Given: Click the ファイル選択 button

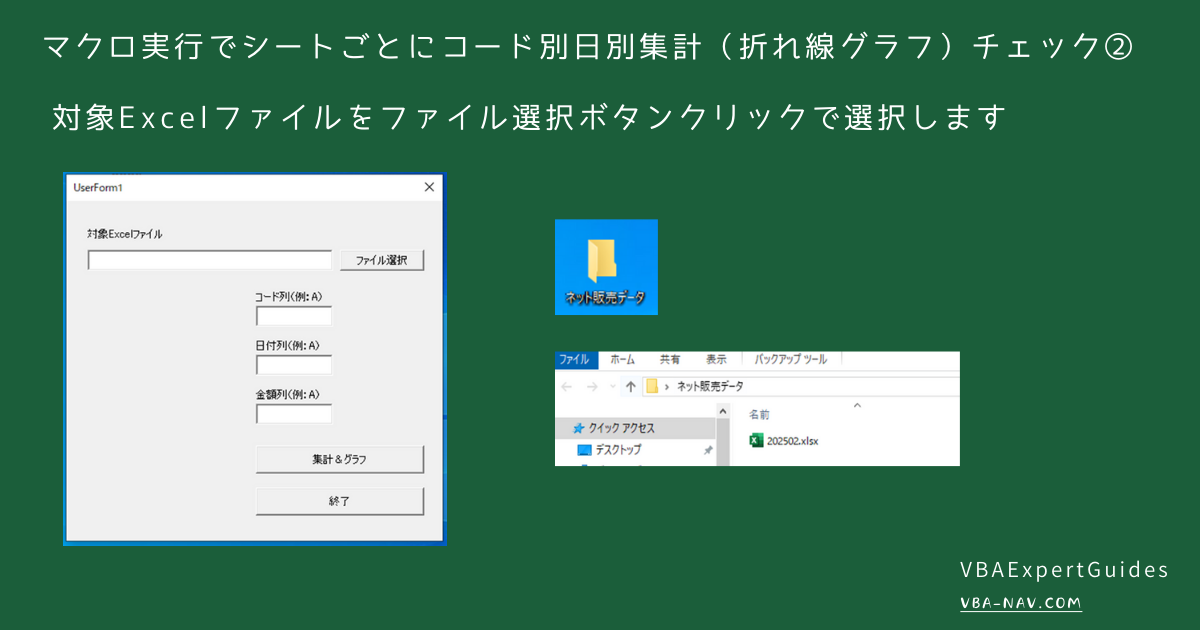Looking at the screenshot, I should [382, 259].
